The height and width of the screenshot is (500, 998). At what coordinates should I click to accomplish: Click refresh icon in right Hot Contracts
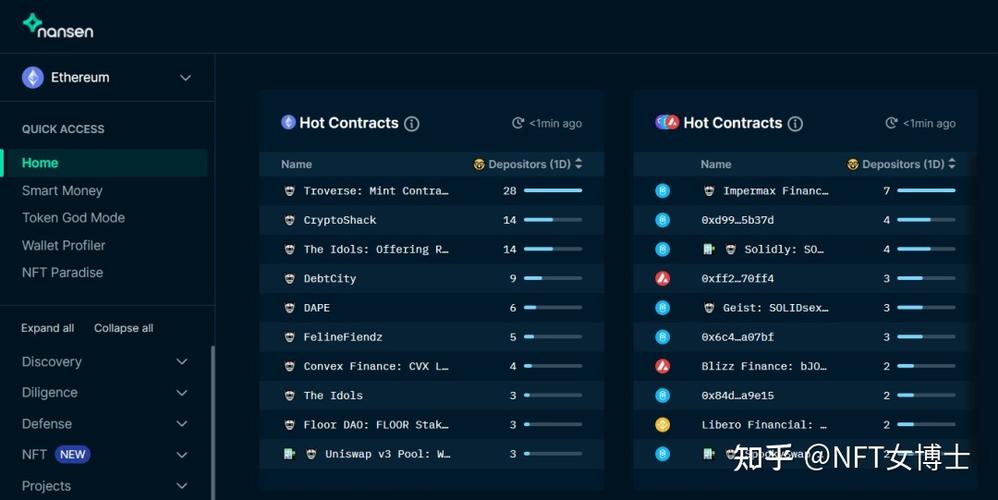pyautogui.click(x=892, y=123)
